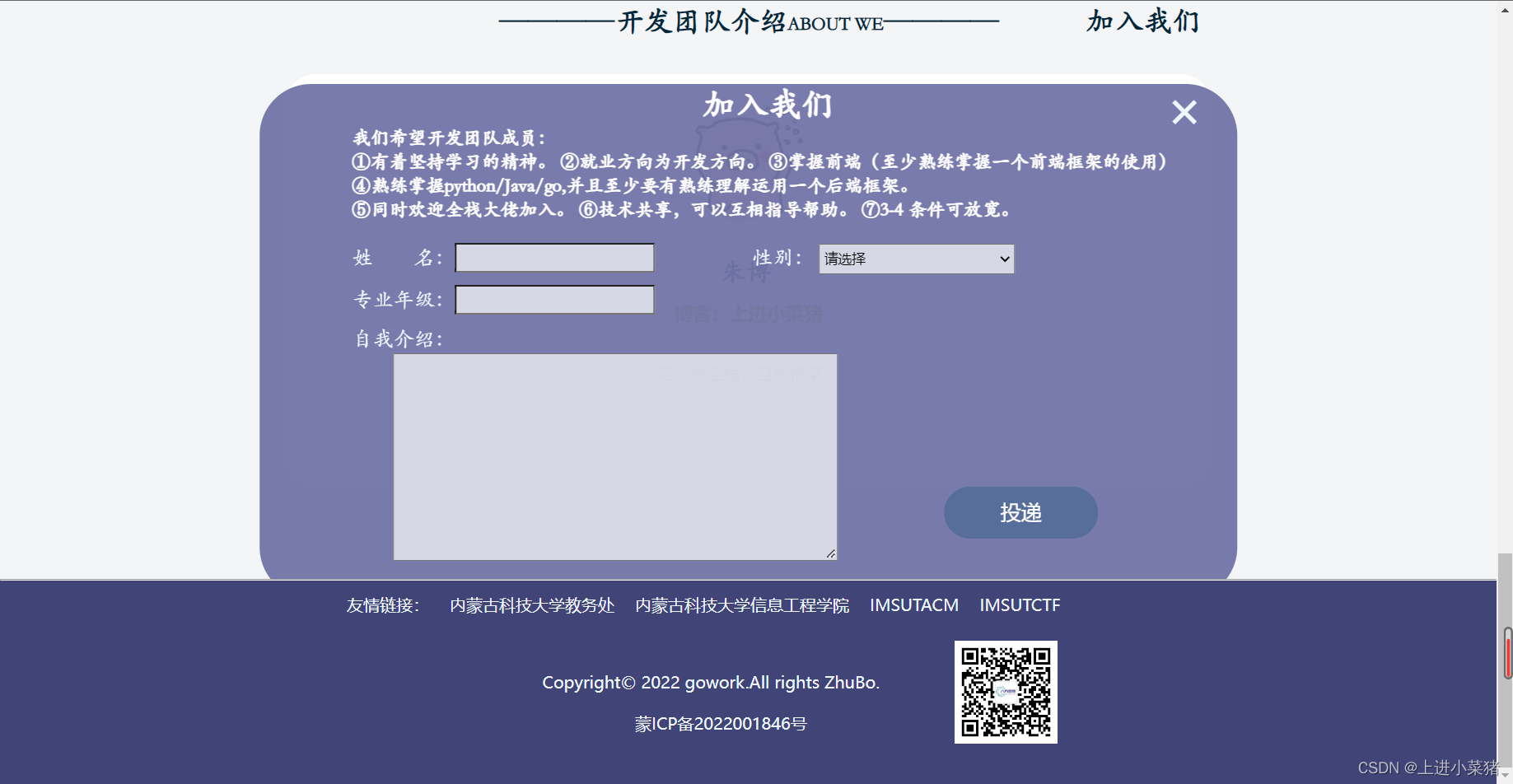Submit the form with the 投递 button
The width and height of the screenshot is (1513, 784).
pyautogui.click(x=1020, y=512)
